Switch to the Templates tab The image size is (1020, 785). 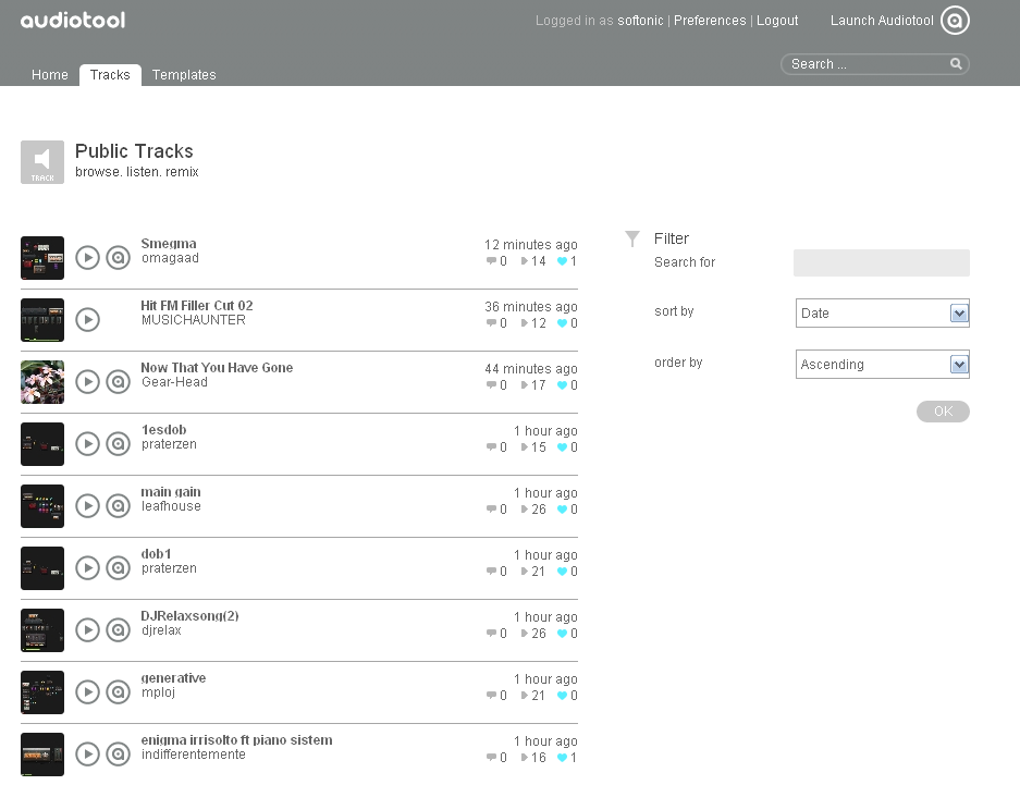click(x=184, y=74)
